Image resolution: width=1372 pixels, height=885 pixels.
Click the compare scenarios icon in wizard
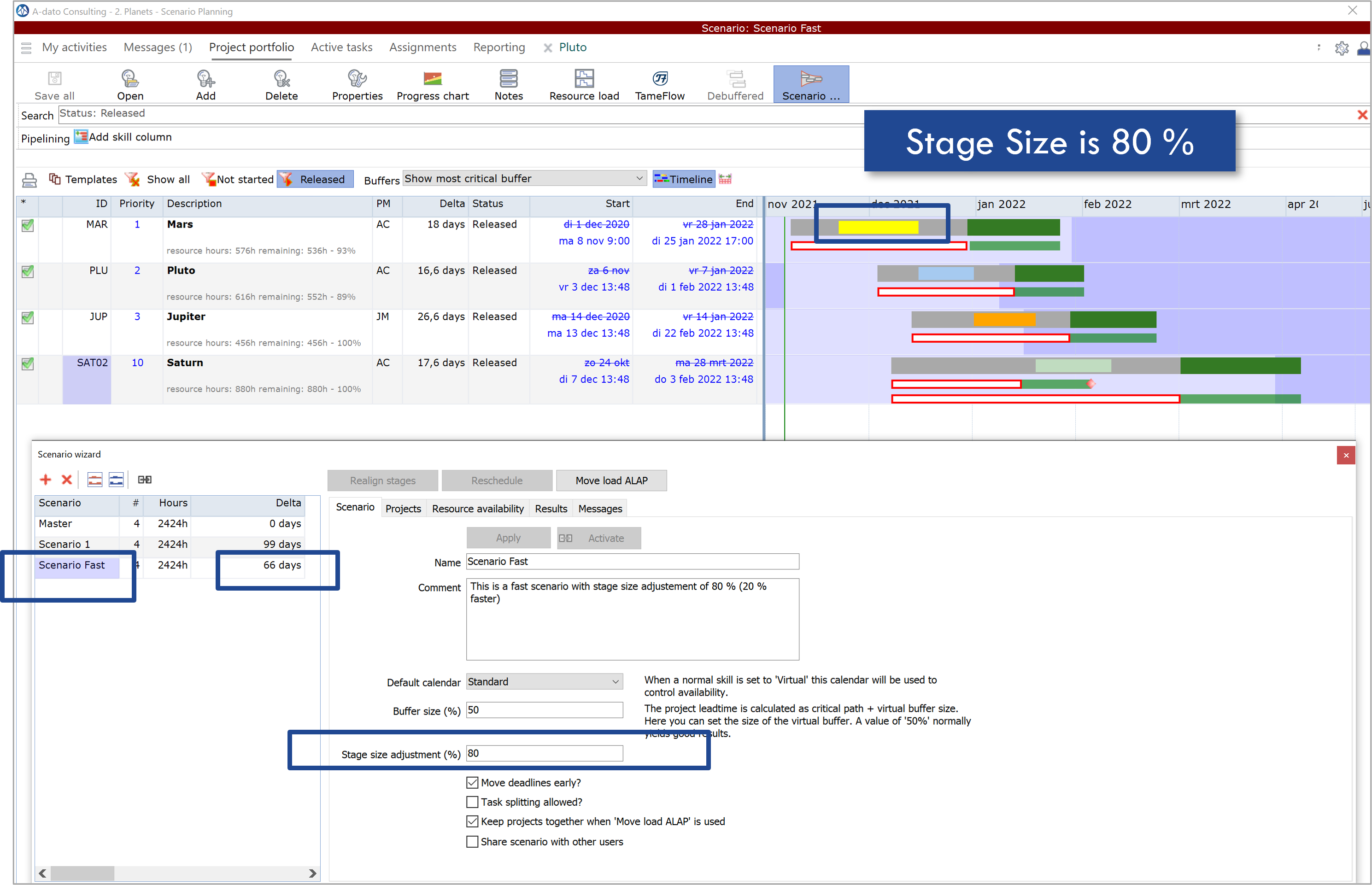[145, 479]
